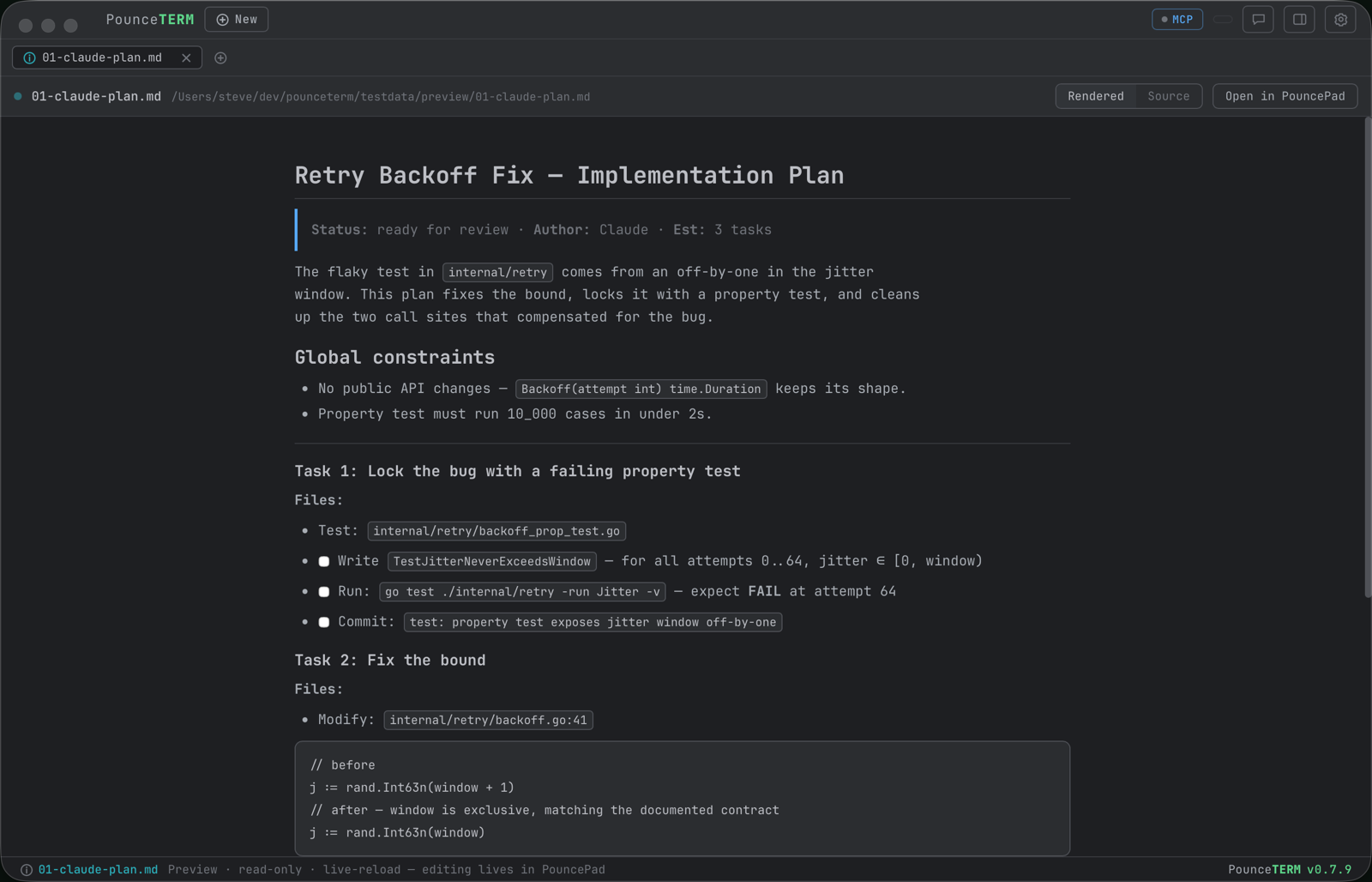Click PounceTERM v0.7.9 version label
The image size is (1372, 882).
(1290, 869)
